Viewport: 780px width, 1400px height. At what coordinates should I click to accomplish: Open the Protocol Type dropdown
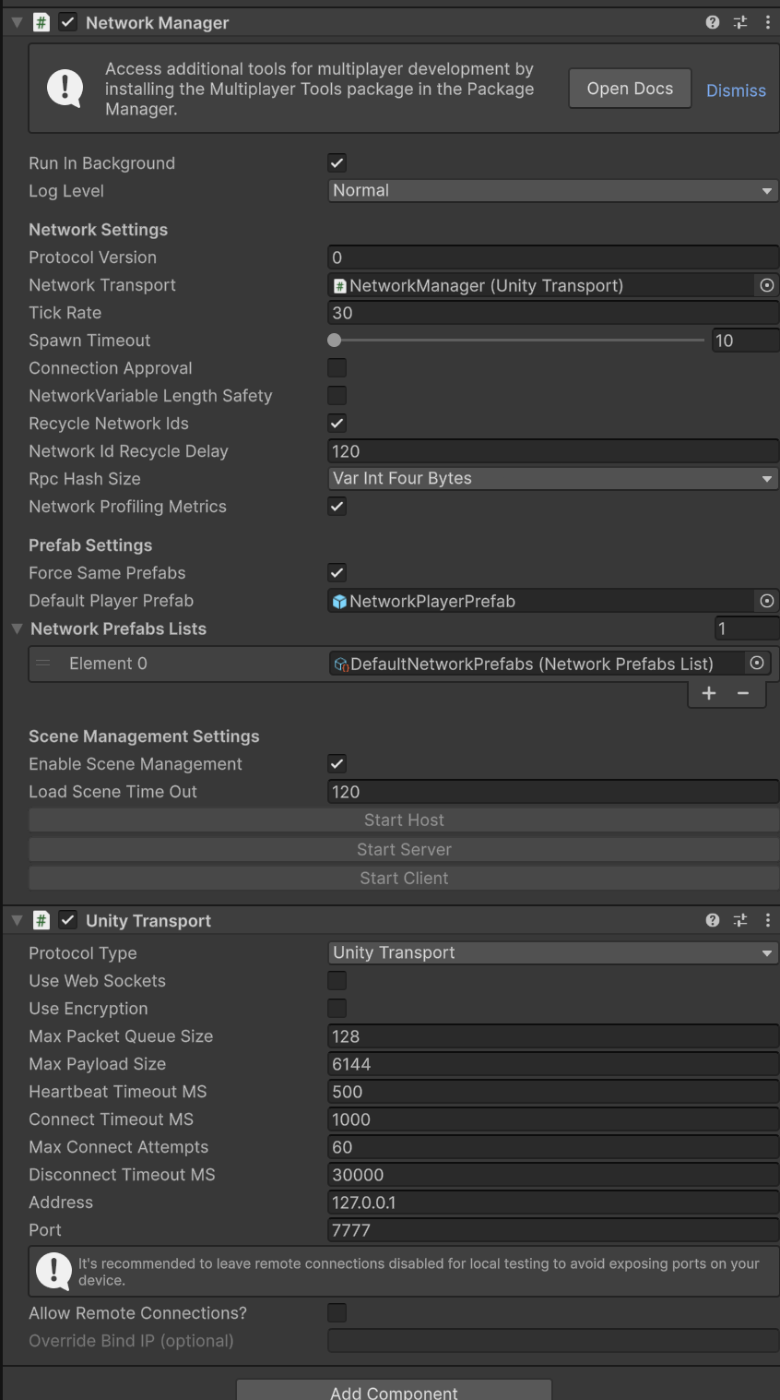[553, 953]
